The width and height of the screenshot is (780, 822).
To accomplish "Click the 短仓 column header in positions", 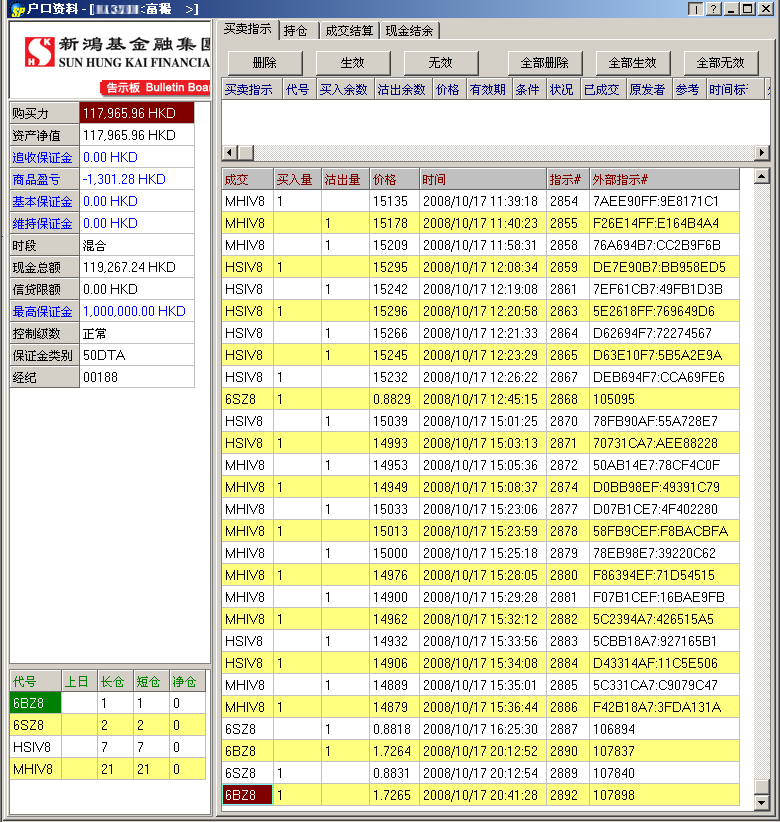I will point(150,681).
